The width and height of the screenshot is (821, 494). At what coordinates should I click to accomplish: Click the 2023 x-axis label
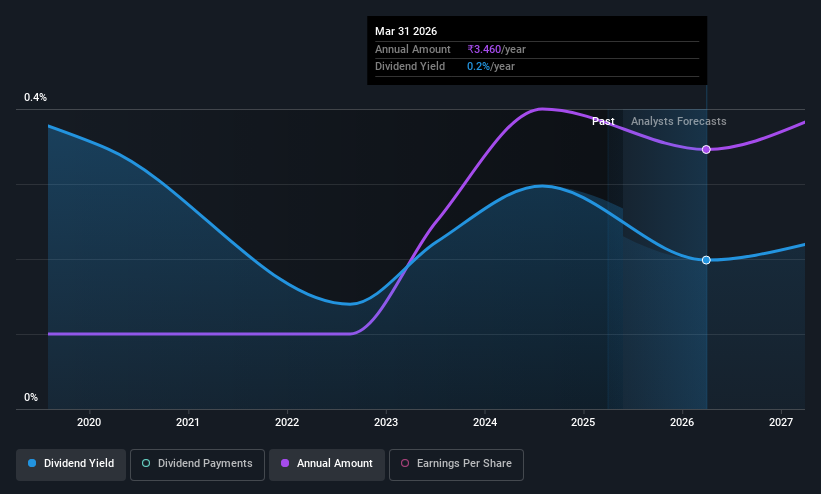coord(386,422)
